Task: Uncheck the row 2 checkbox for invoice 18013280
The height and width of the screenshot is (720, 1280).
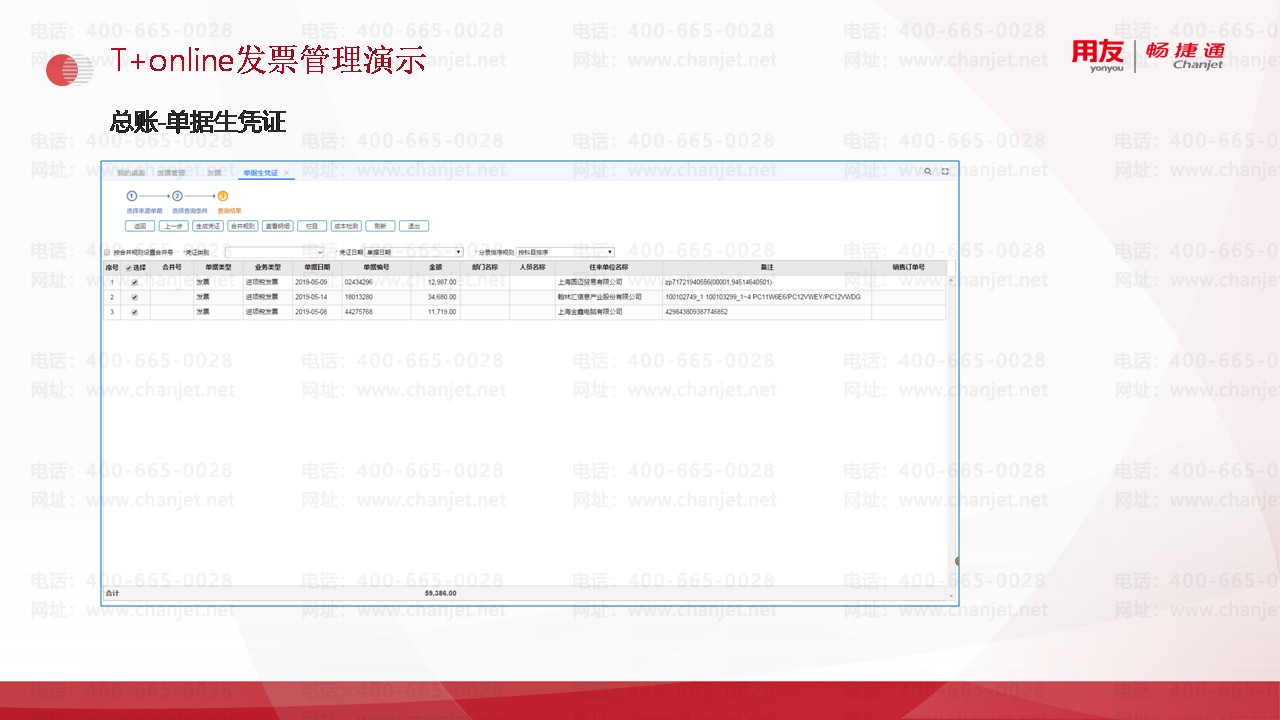Action: click(x=135, y=297)
